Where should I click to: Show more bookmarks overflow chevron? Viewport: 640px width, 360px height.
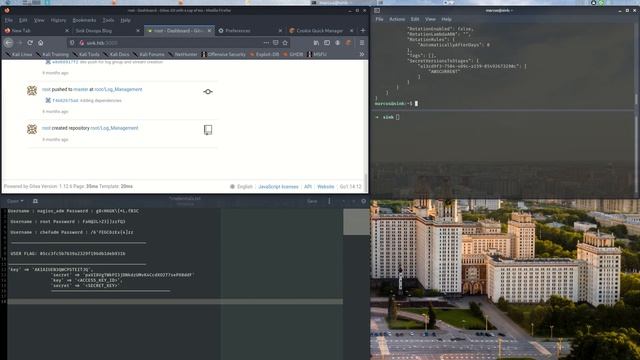tap(362, 54)
